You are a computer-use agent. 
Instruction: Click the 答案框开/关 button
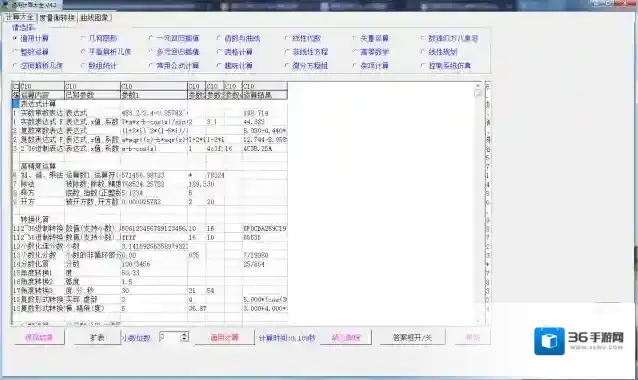click(x=412, y=337)
